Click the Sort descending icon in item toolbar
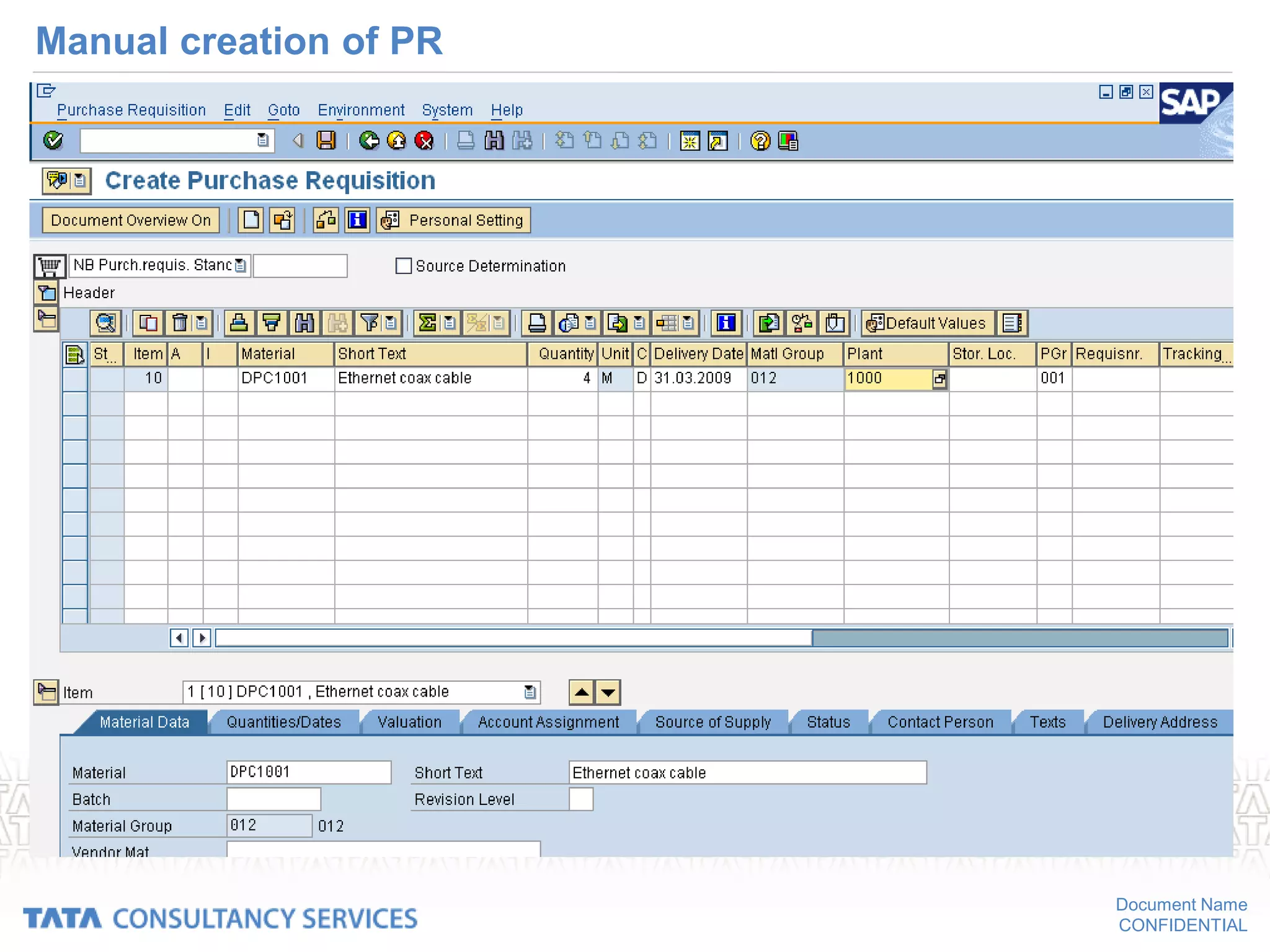1270x952 pixels. coord(272,323)
